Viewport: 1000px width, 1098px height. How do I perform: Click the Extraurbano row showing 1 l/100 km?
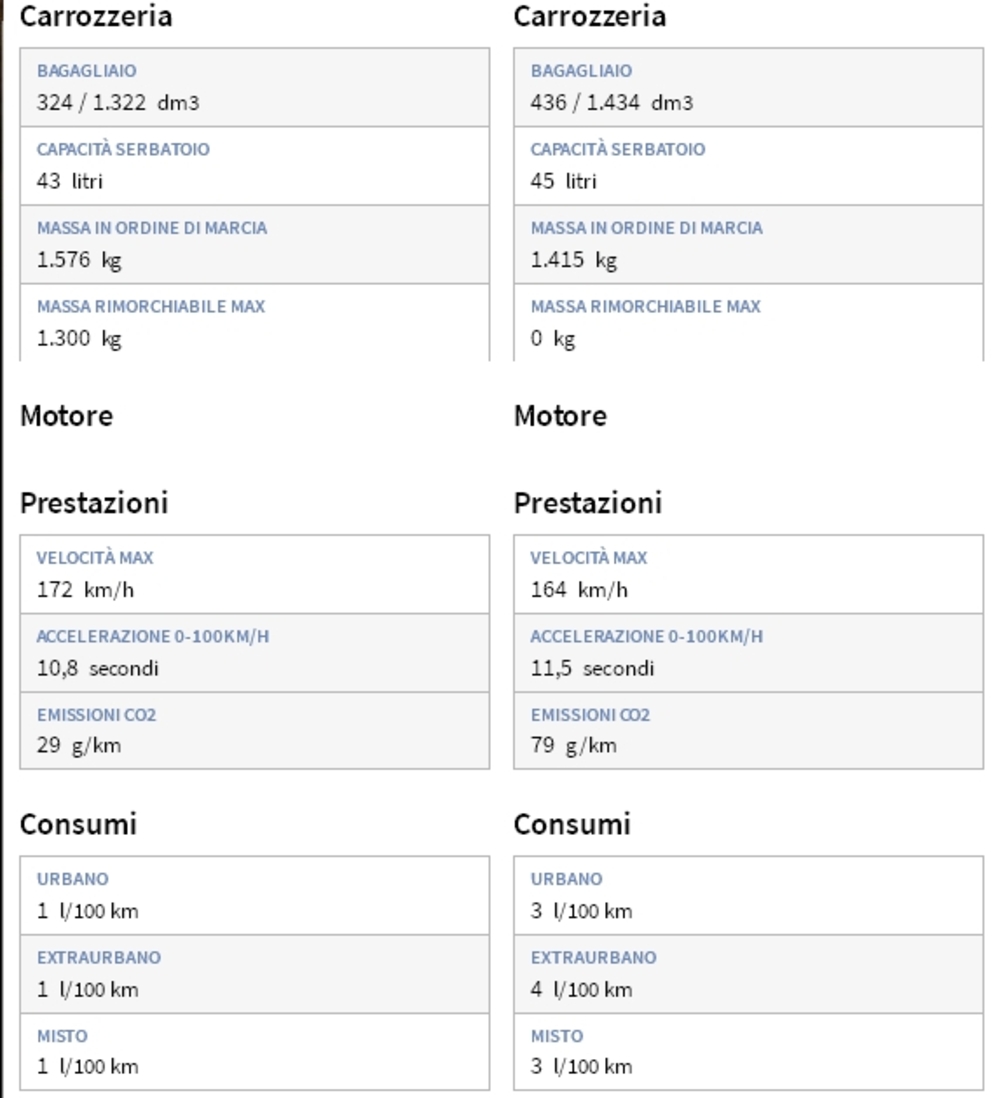[x=255, y=973]
